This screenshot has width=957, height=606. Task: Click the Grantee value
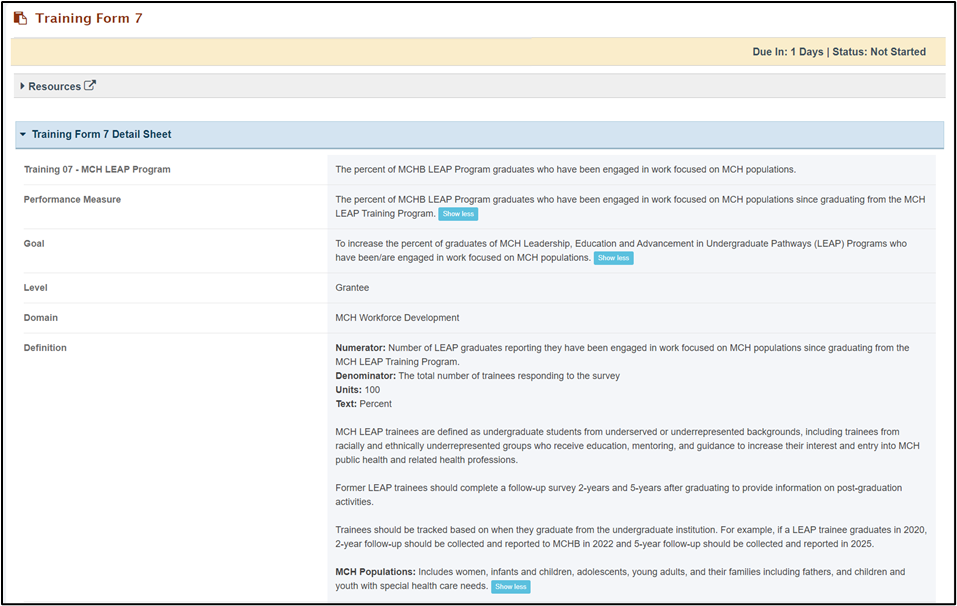pyautogui.click(x=352, y=287)
